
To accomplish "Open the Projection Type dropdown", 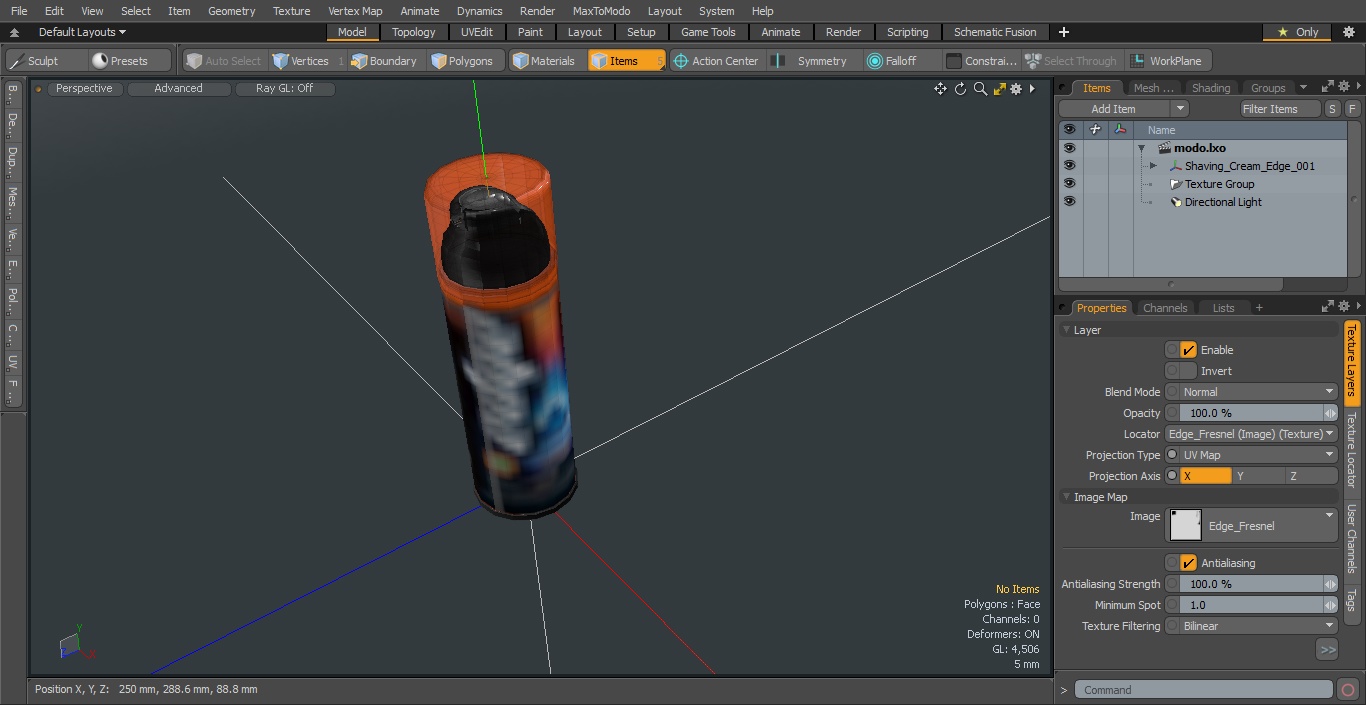I will pyautogui.click(x=1258, y=455).
